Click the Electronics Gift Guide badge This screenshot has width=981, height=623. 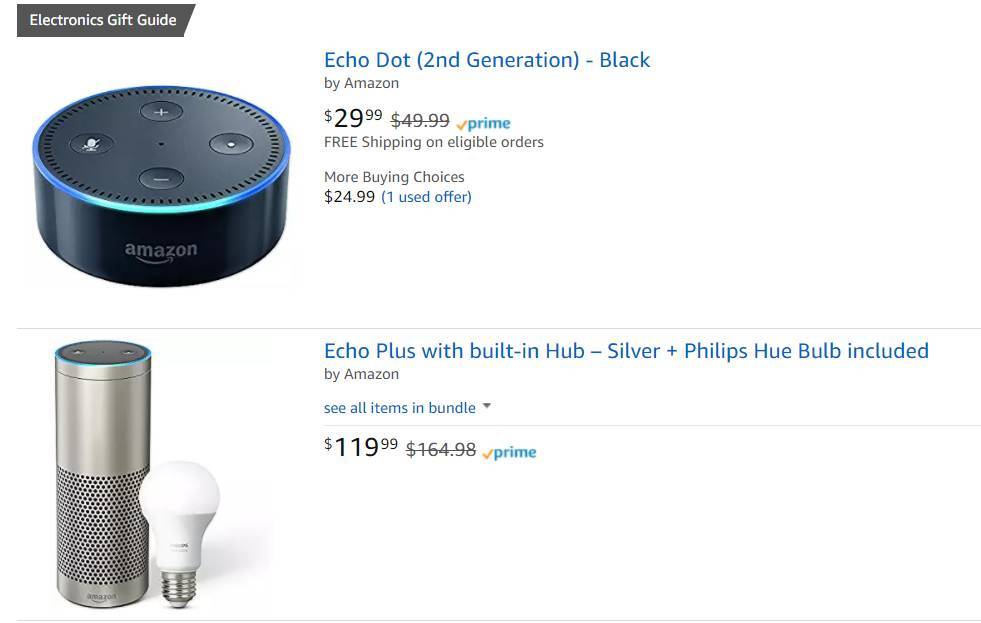click(x=105, y=20)
